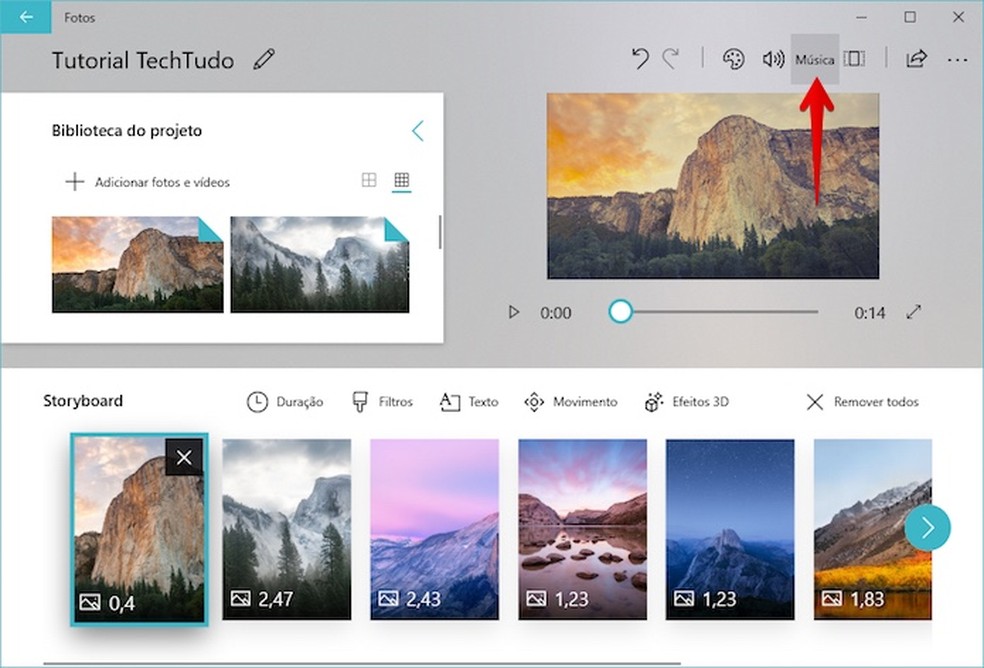Minimize the Fotos window
This screenshot has width=984, height=668.
pyautogui.click(x=861, y=18)
